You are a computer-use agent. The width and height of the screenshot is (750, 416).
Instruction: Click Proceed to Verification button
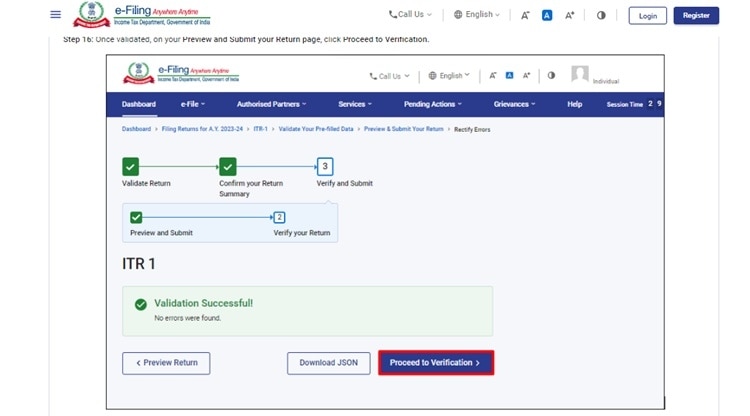coord(435,363)
